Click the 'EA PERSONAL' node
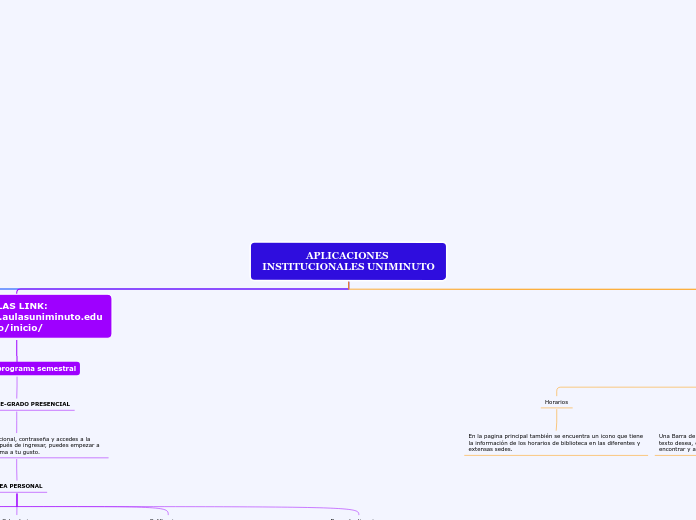696x520 pixels. tap(21, 486)
